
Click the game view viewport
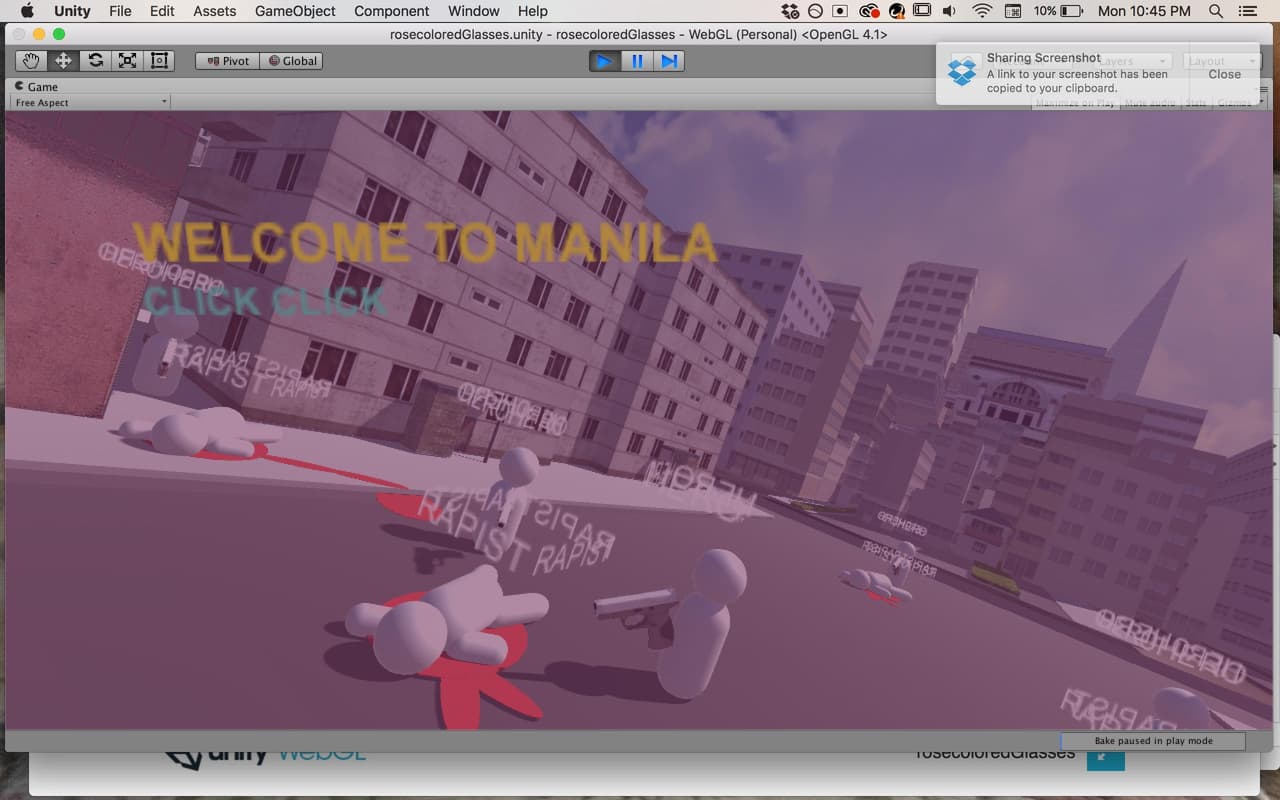click(638, 420)
